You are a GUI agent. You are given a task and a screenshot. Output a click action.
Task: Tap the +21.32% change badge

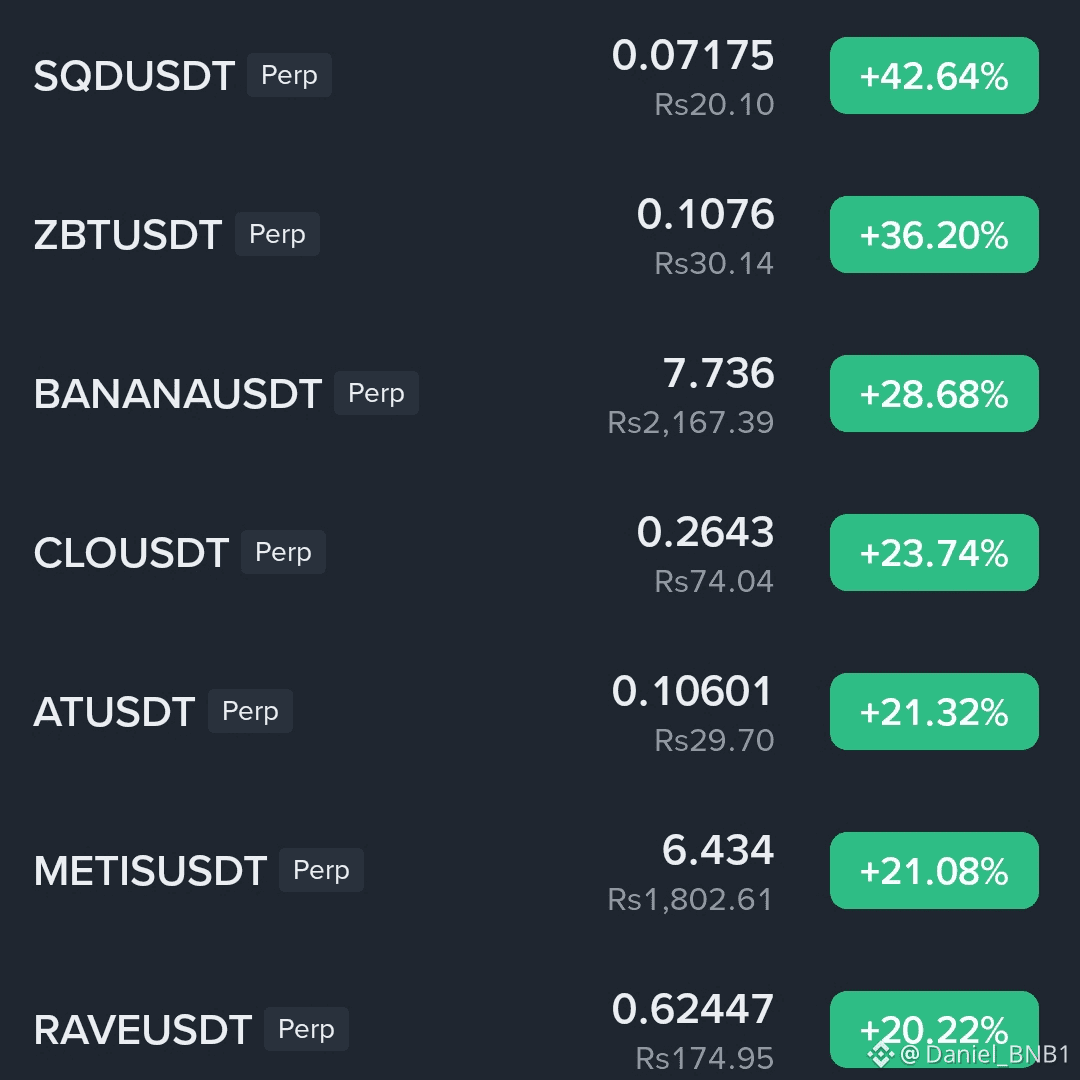934,712
